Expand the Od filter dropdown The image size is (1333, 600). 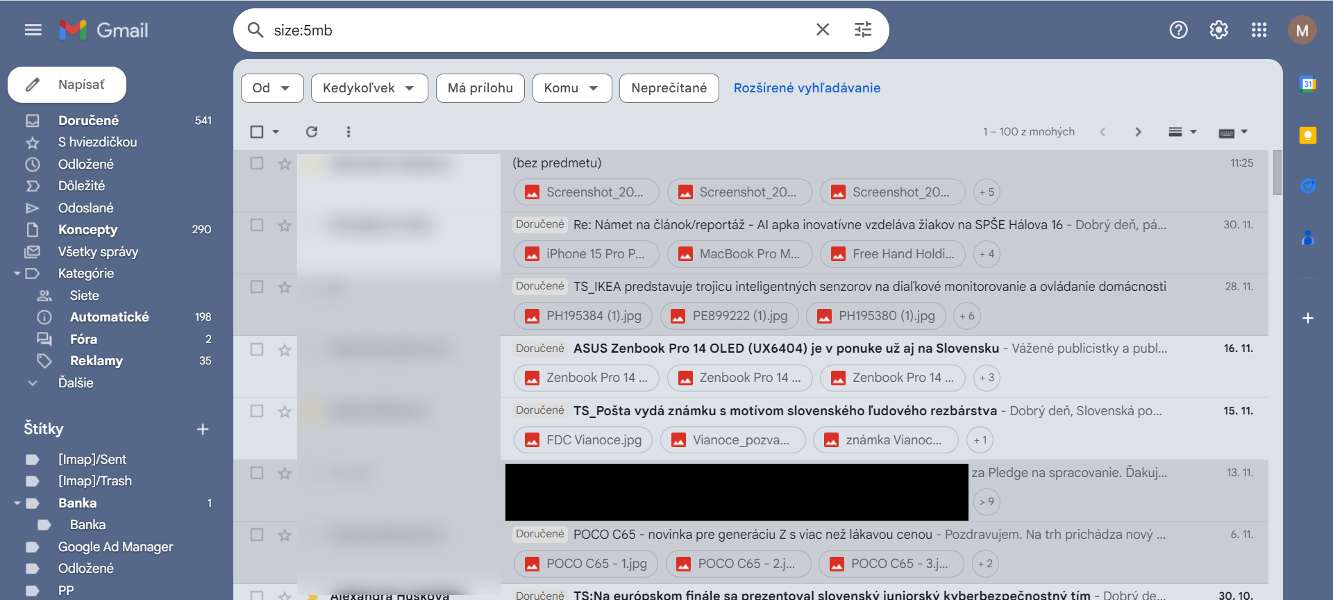coord(272,88)
